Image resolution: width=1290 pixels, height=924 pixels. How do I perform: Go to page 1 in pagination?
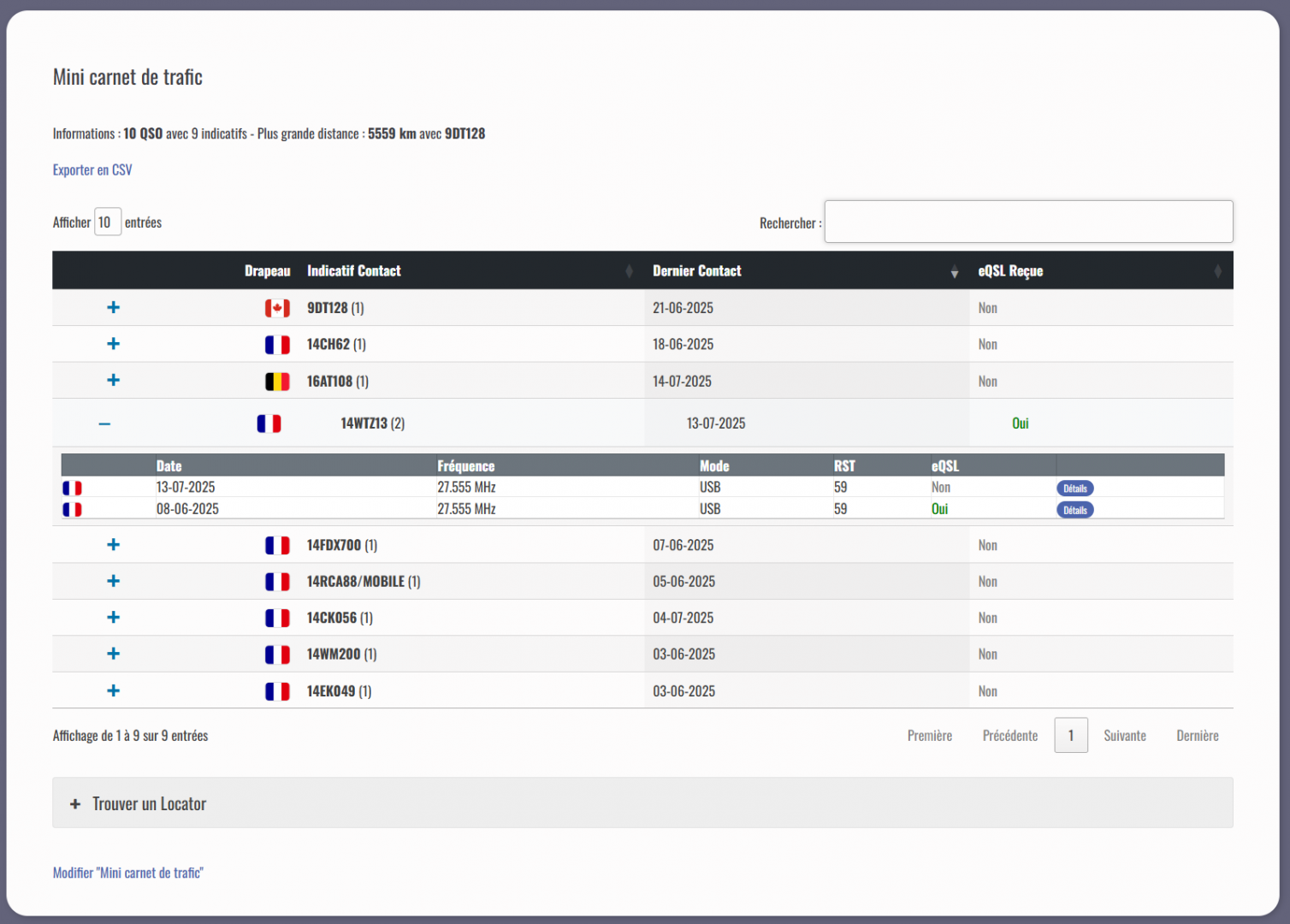coord(1070,736)
